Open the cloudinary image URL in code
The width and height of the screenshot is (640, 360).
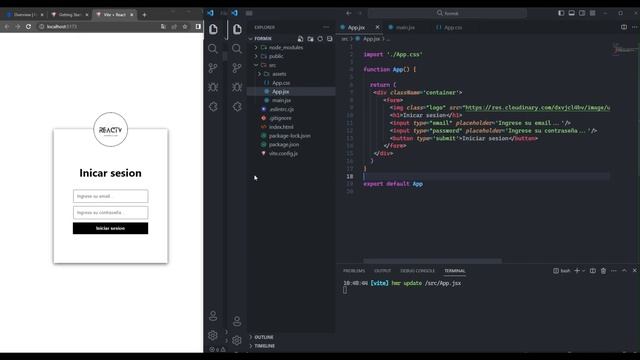(537, 108)
